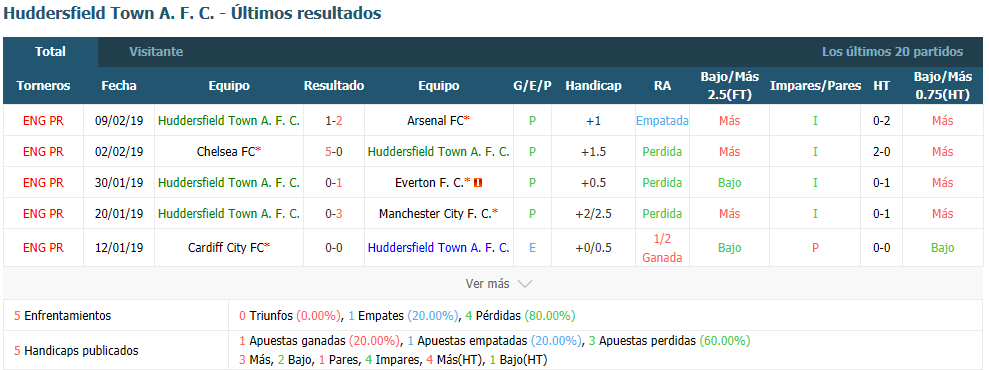Click the blue Huddersfield Town link in the Cardiff row
This screenshot has width=989, height=370.
438,248
